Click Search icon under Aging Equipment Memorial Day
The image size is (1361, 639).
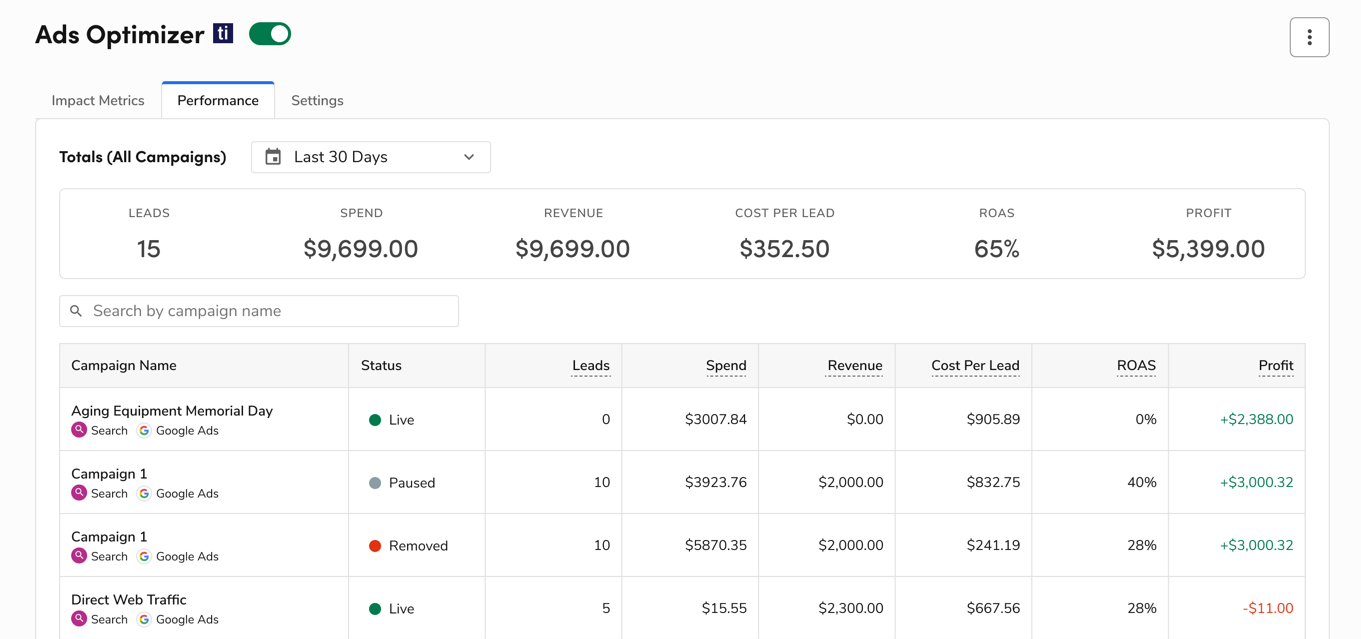[79, 430]
